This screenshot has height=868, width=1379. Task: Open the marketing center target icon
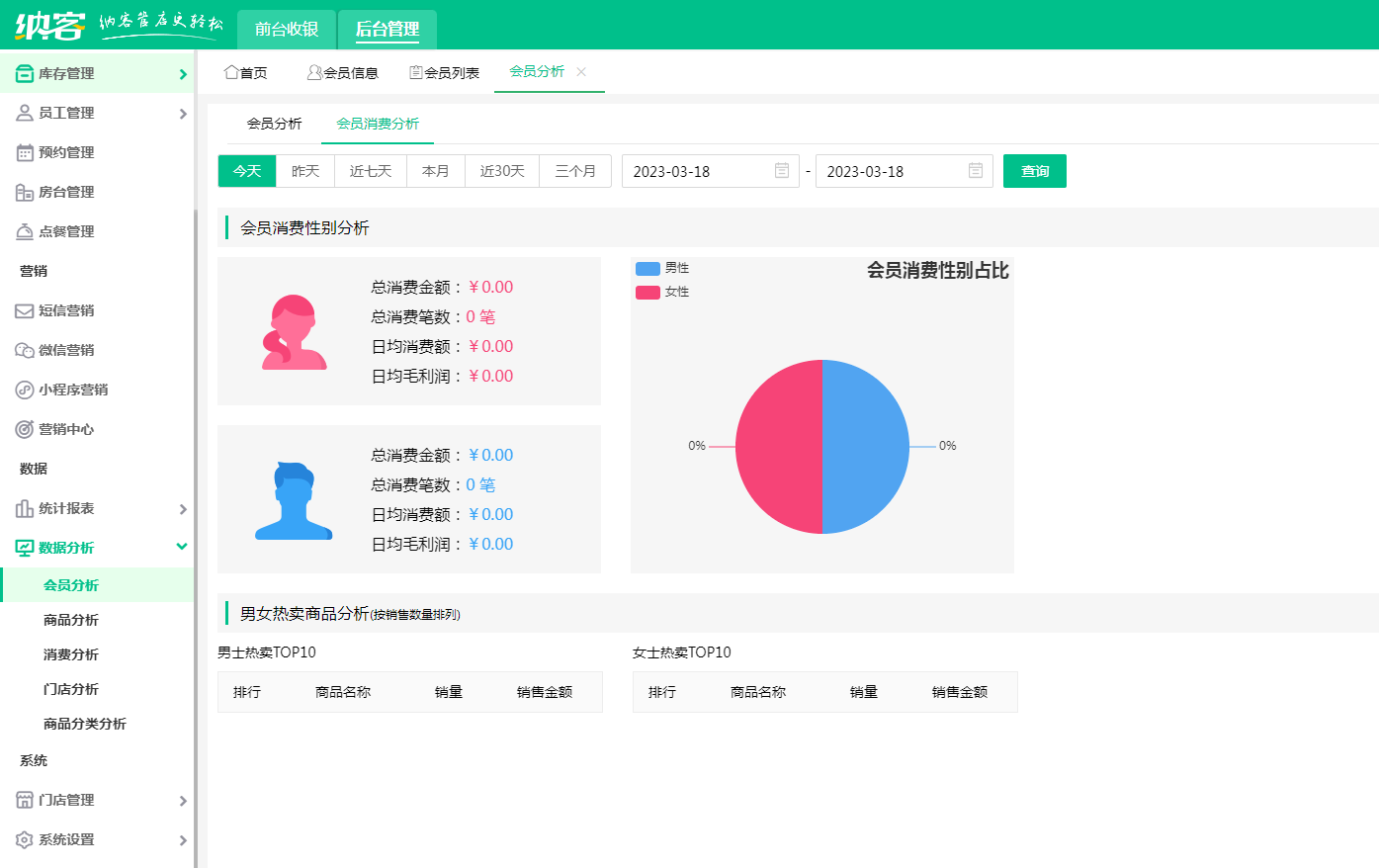25,430
